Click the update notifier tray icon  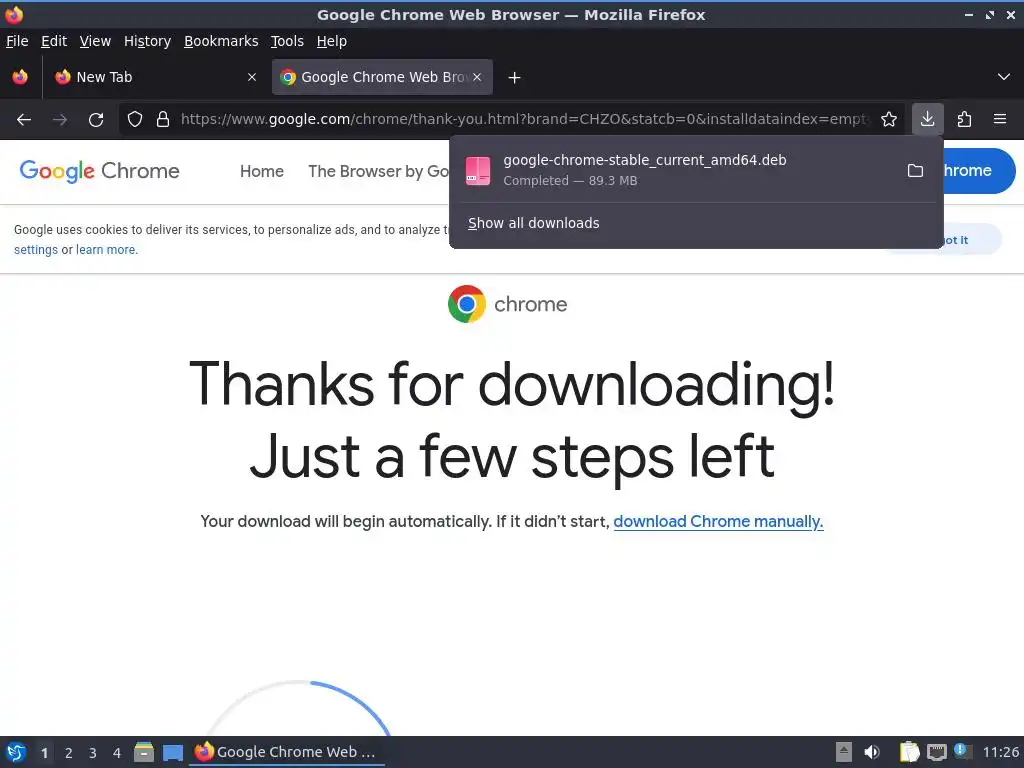(963, 751)
